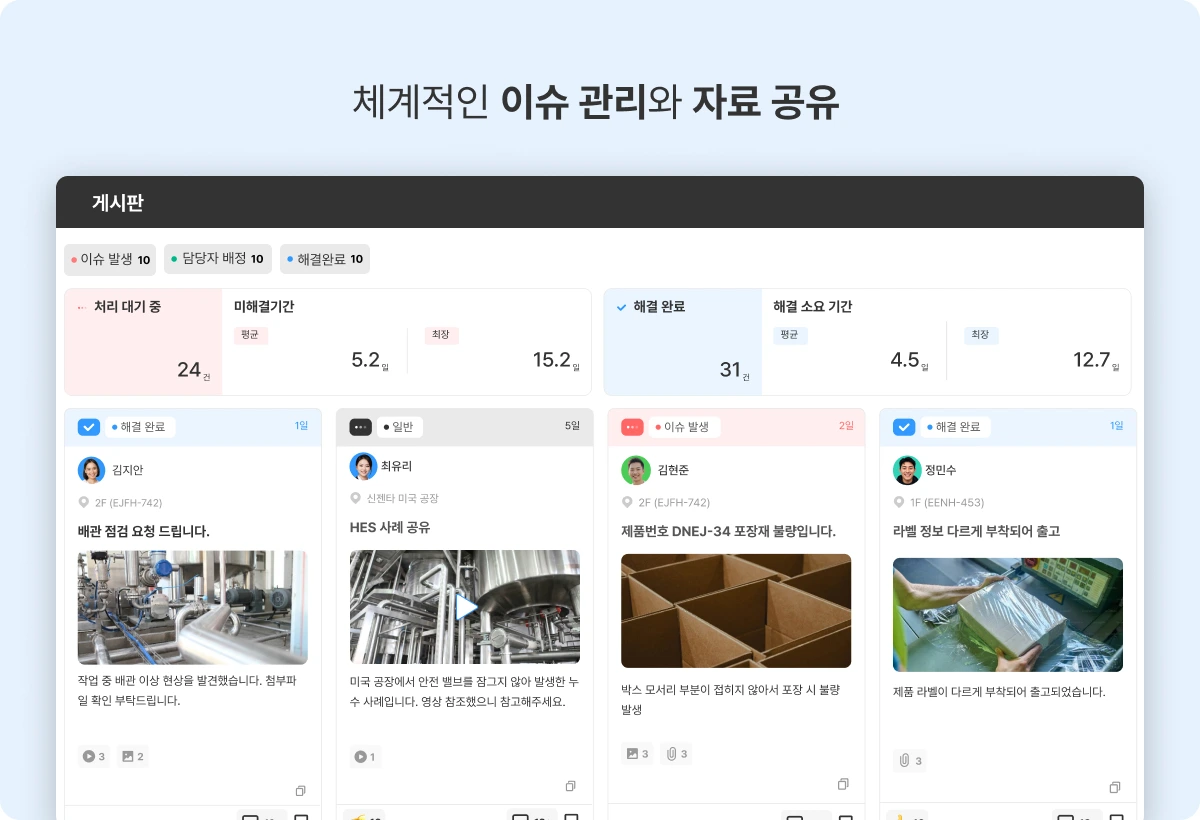
Task: Open the 처리 대기 중 24건 summary card
Action: 143,342
